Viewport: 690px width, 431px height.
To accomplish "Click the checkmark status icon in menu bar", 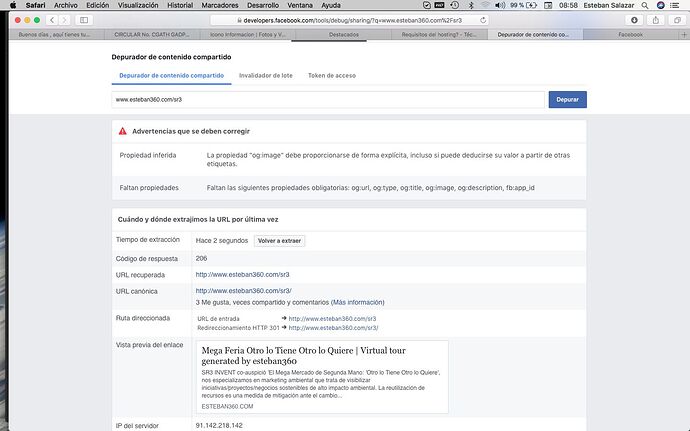I will [x=426, y=5].
